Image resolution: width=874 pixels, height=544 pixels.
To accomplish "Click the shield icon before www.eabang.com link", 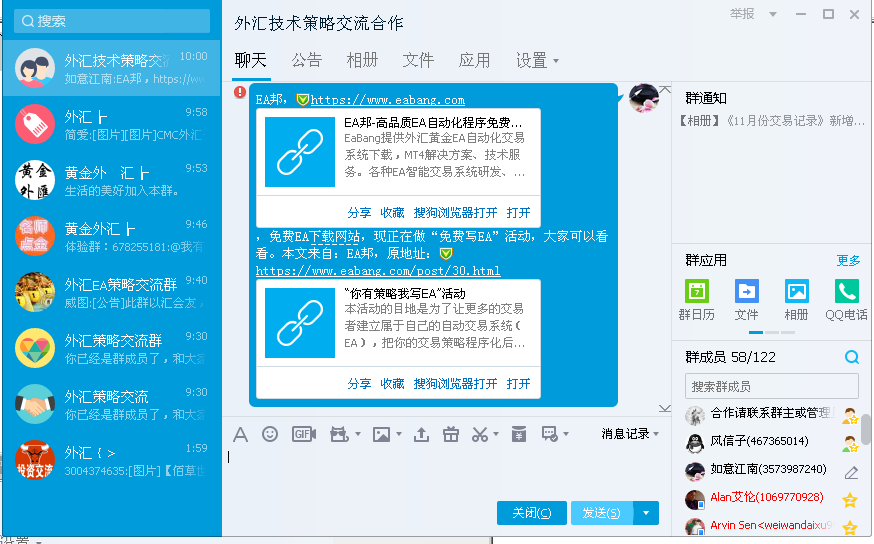I will (303, 100).
